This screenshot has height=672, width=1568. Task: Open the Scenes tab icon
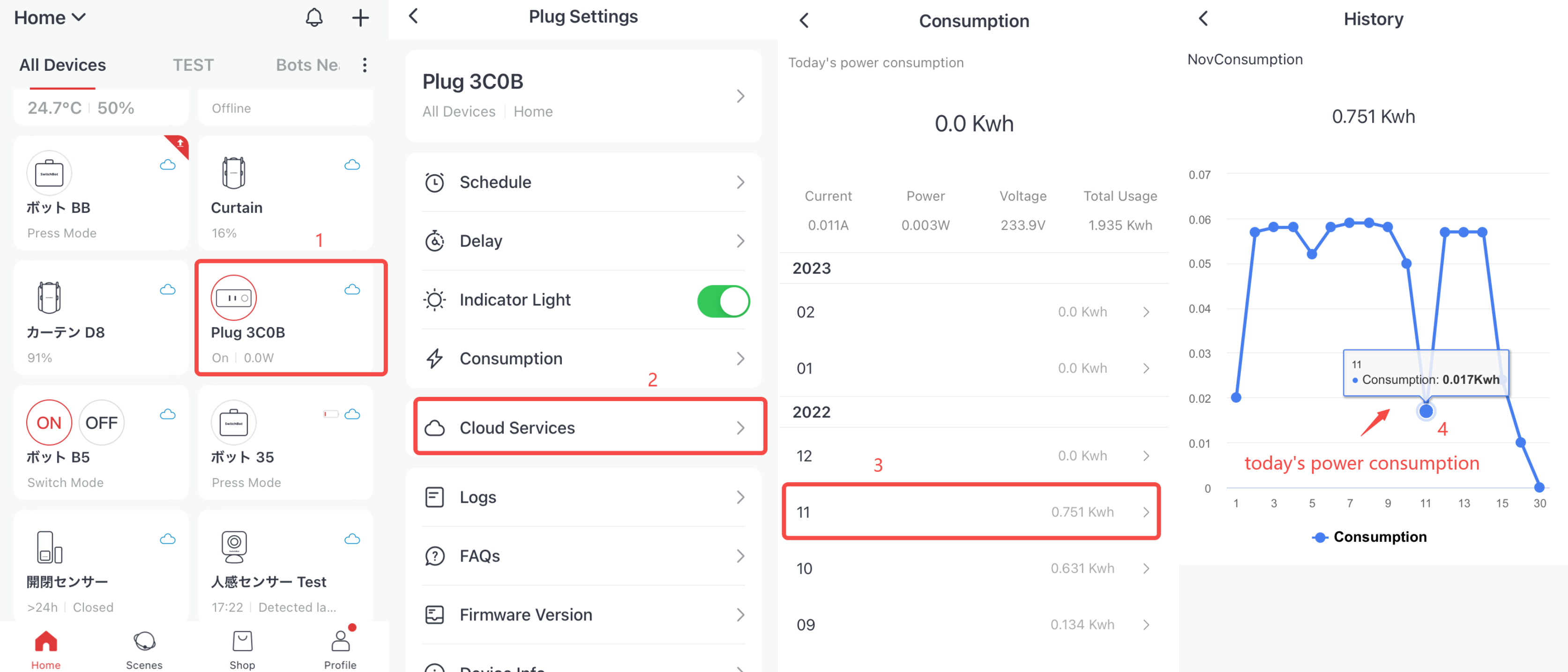[144, 642]
